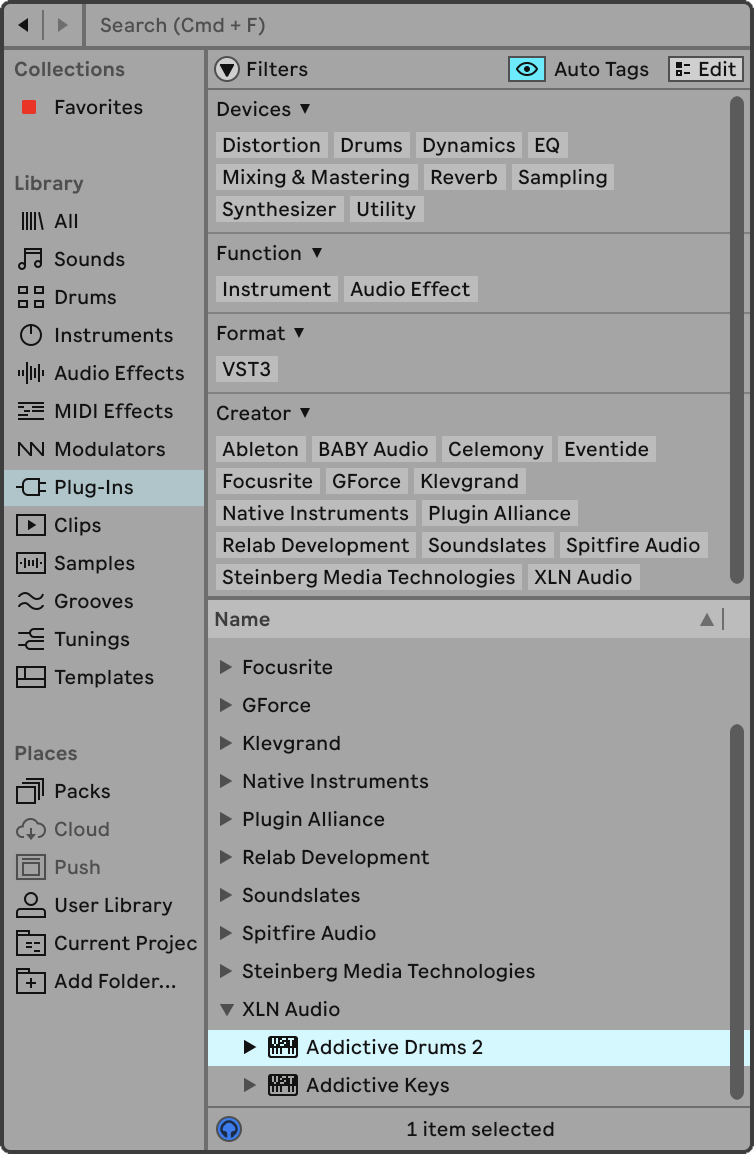The image size is (754, 1154).
Task: Collapse the Filters section
Action: [228, 69]
